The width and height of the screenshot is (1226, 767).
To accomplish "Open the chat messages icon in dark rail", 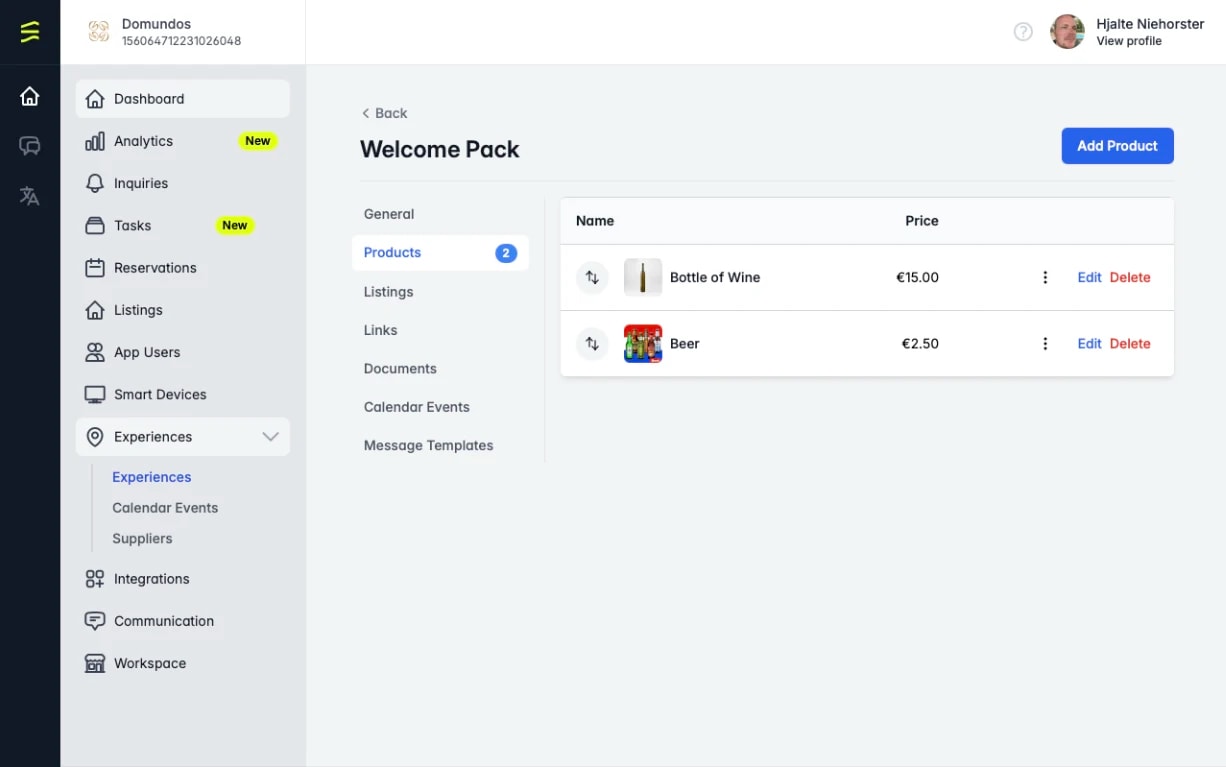I will (x=30, y=146).
